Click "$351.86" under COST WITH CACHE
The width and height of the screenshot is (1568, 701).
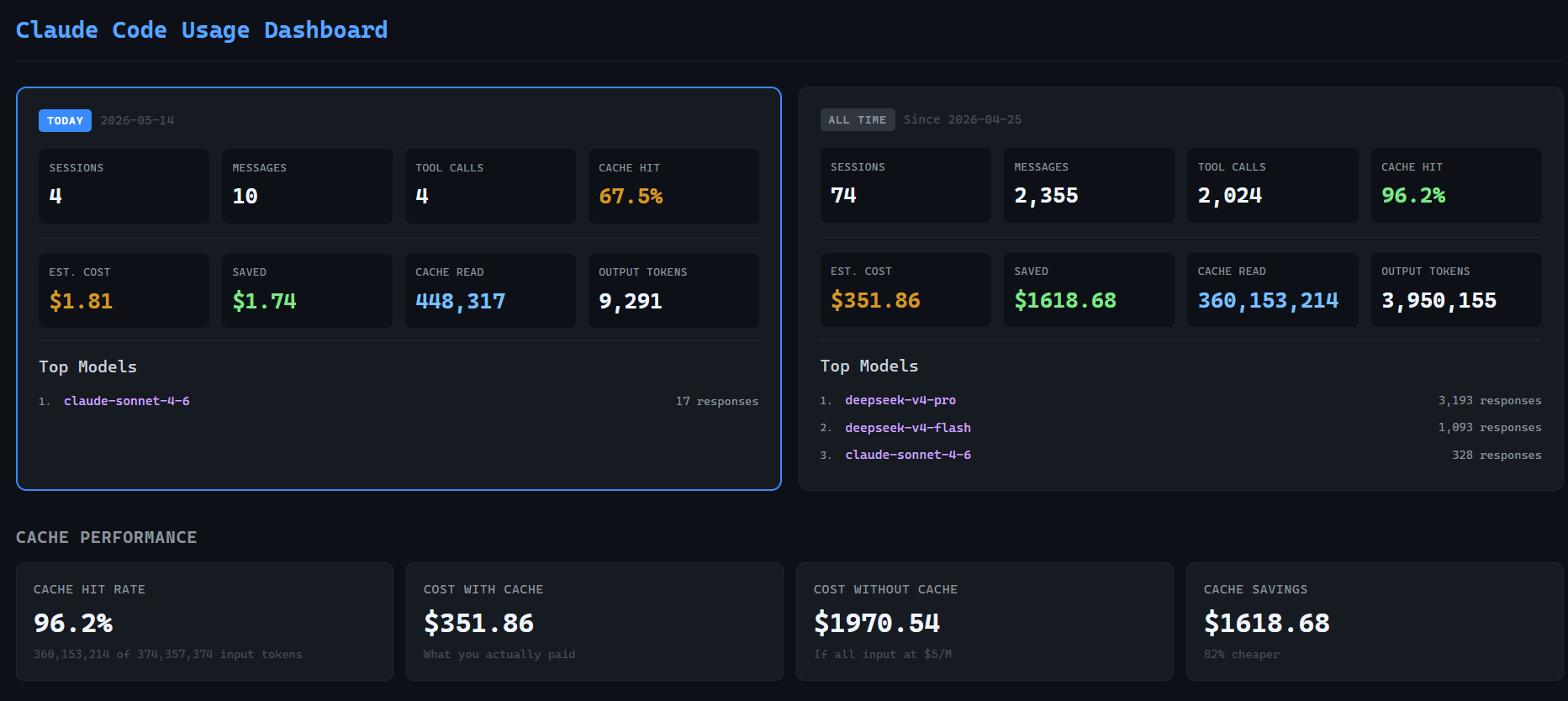point(479,623)
